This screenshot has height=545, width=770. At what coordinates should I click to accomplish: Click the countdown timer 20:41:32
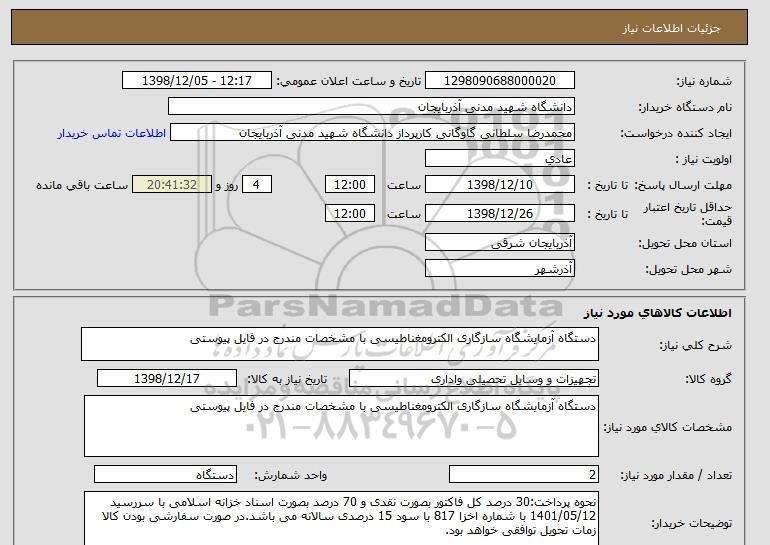pyautogui.click(x=172, y=185)
